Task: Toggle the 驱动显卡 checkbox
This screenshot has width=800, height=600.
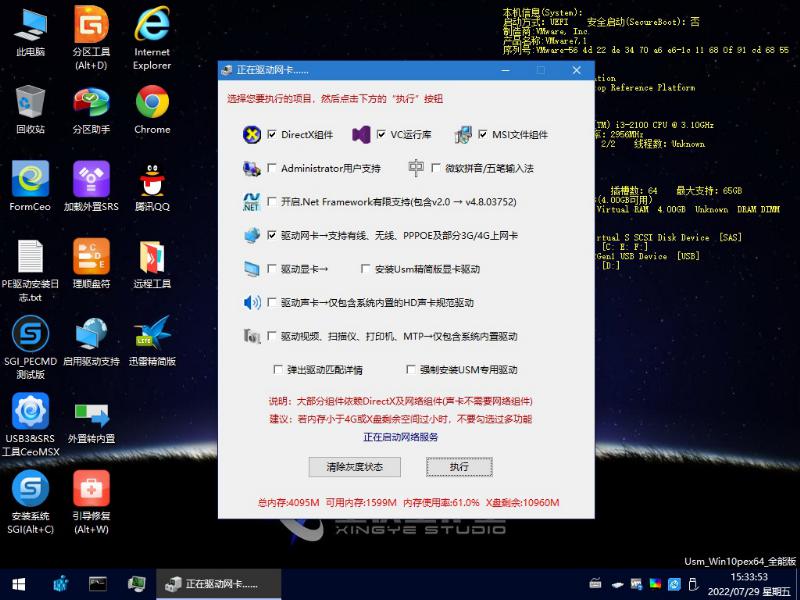Action: tap(271, 269)
